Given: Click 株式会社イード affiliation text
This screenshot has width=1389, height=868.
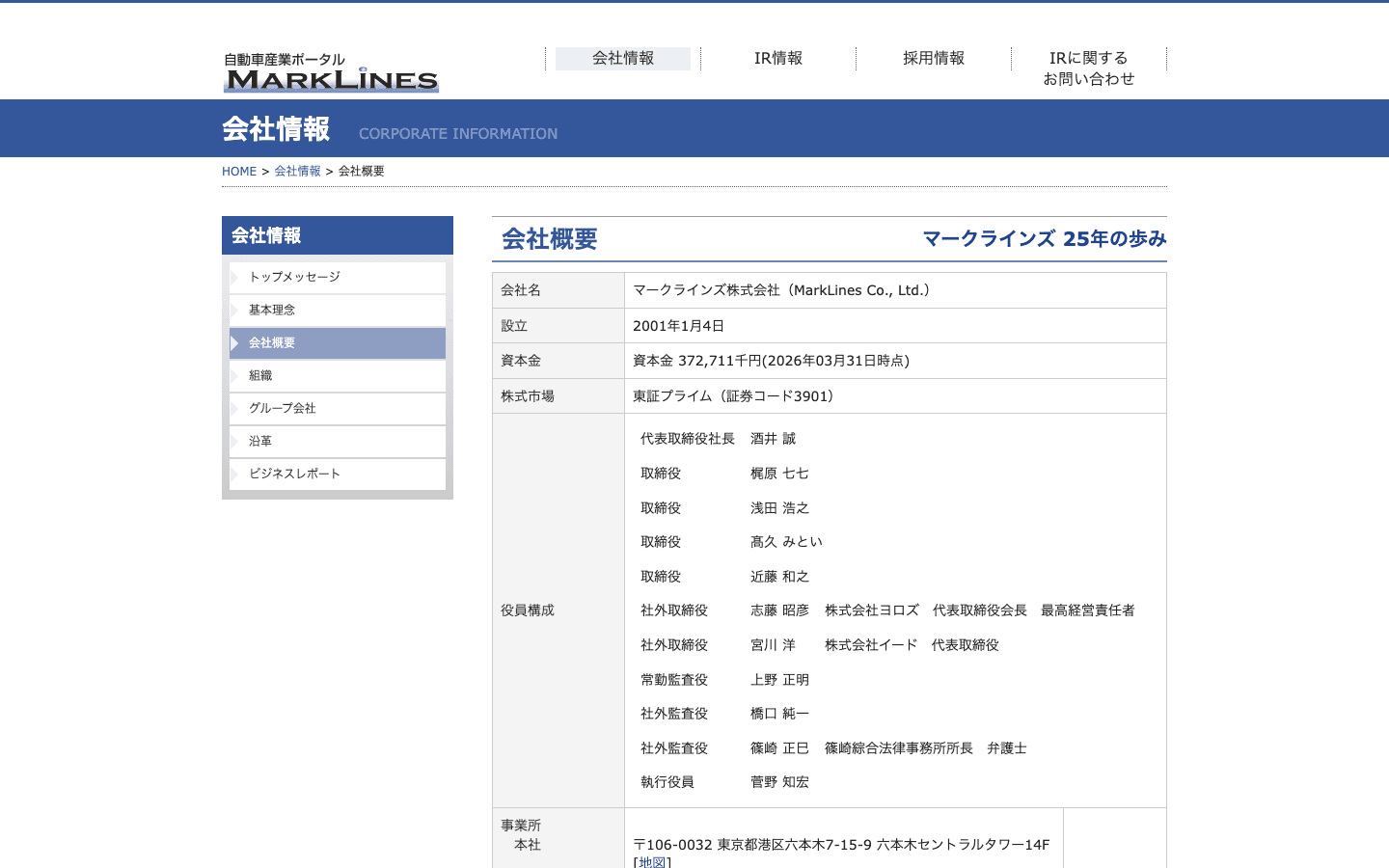Looking at the screenshot, I should click(x=871, y=645).
